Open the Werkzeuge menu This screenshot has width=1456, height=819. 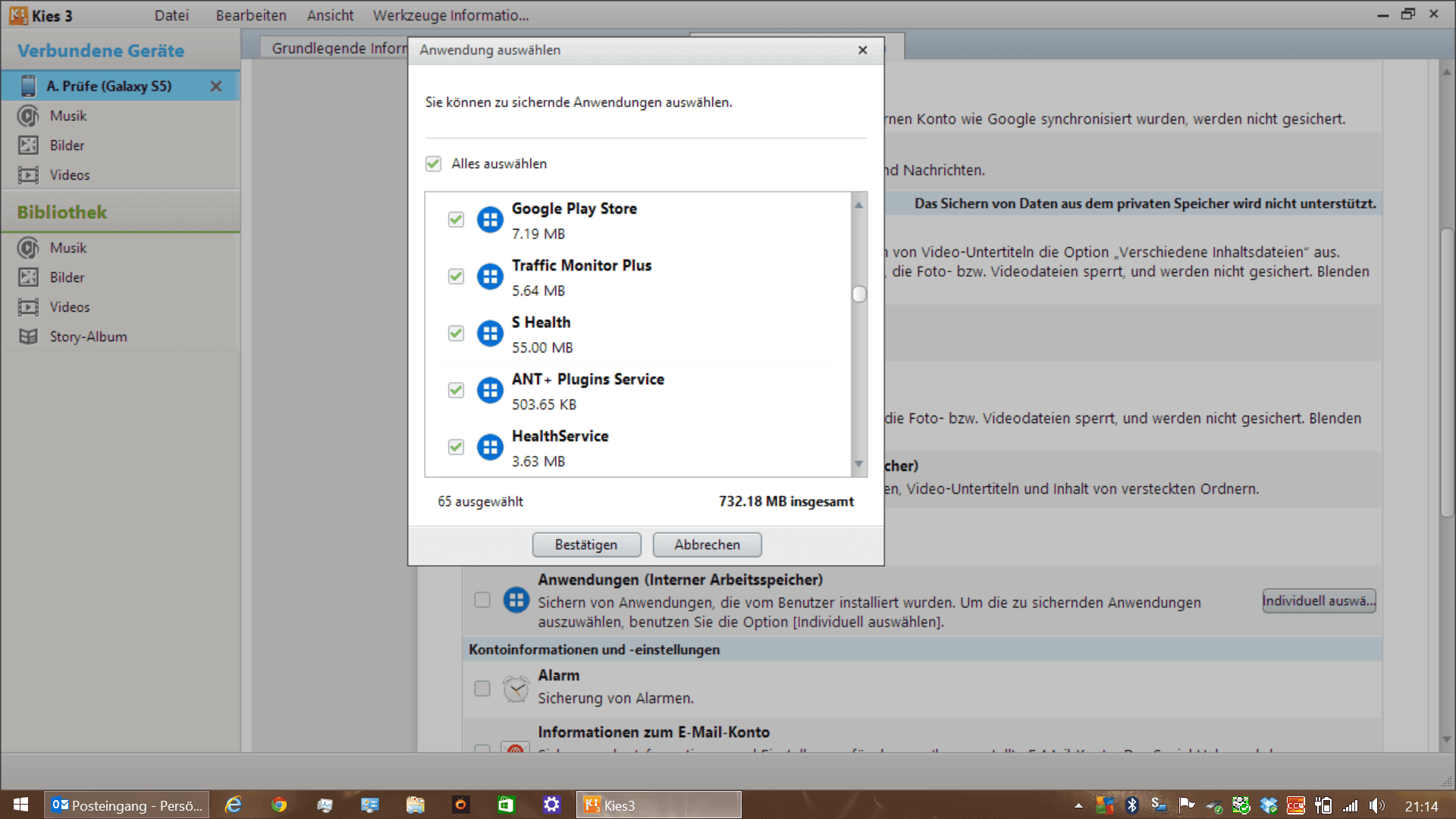(409, 15)
